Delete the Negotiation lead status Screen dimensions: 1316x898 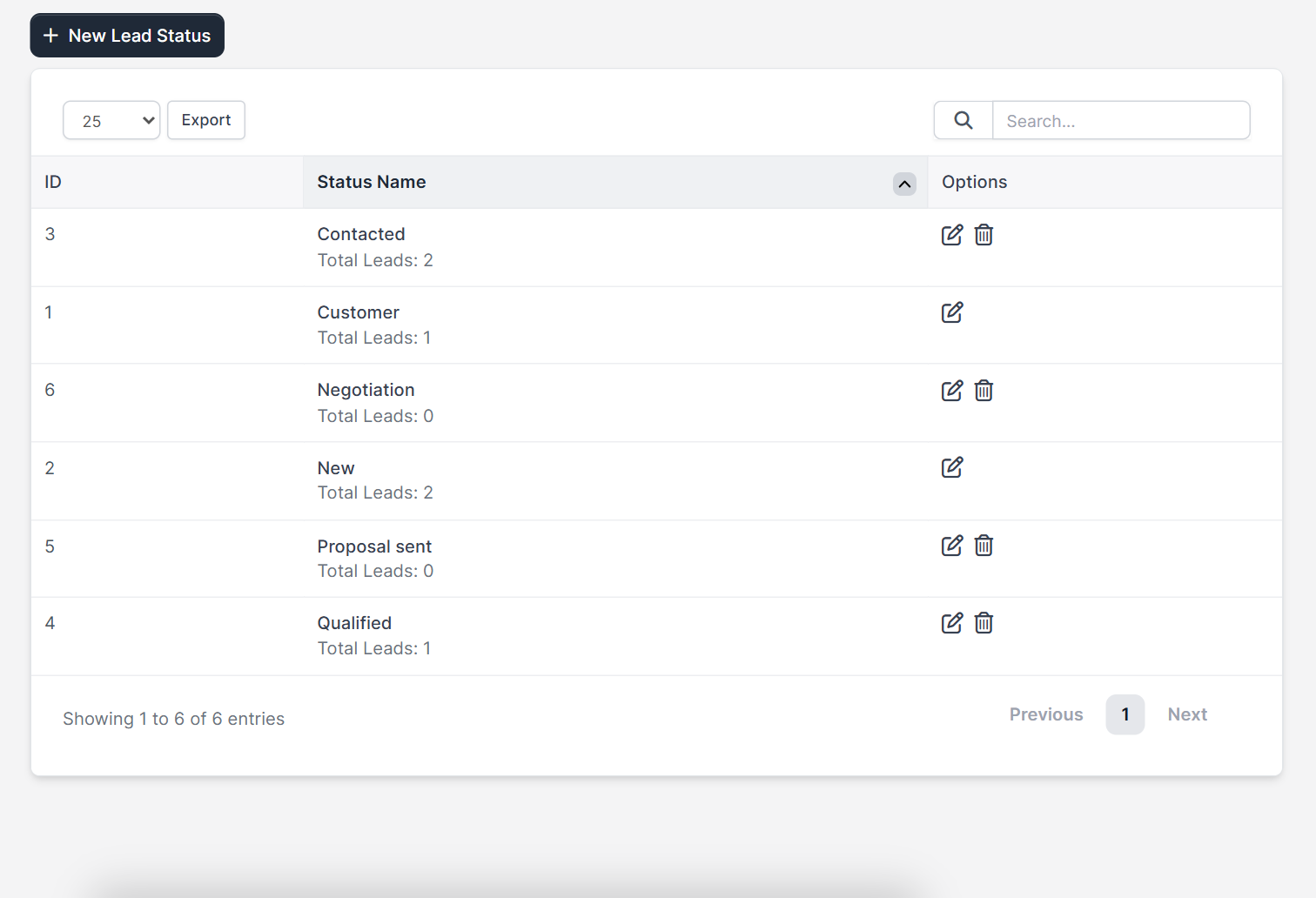(984, 391)
